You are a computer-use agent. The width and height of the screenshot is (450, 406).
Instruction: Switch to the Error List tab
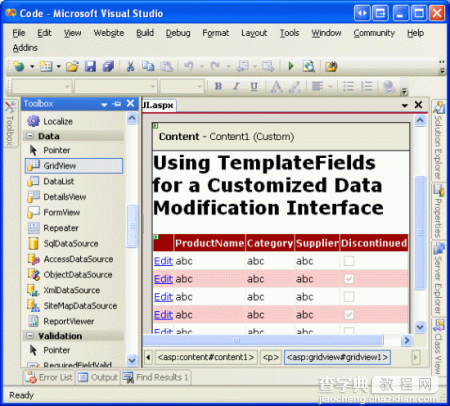(49, 377)
